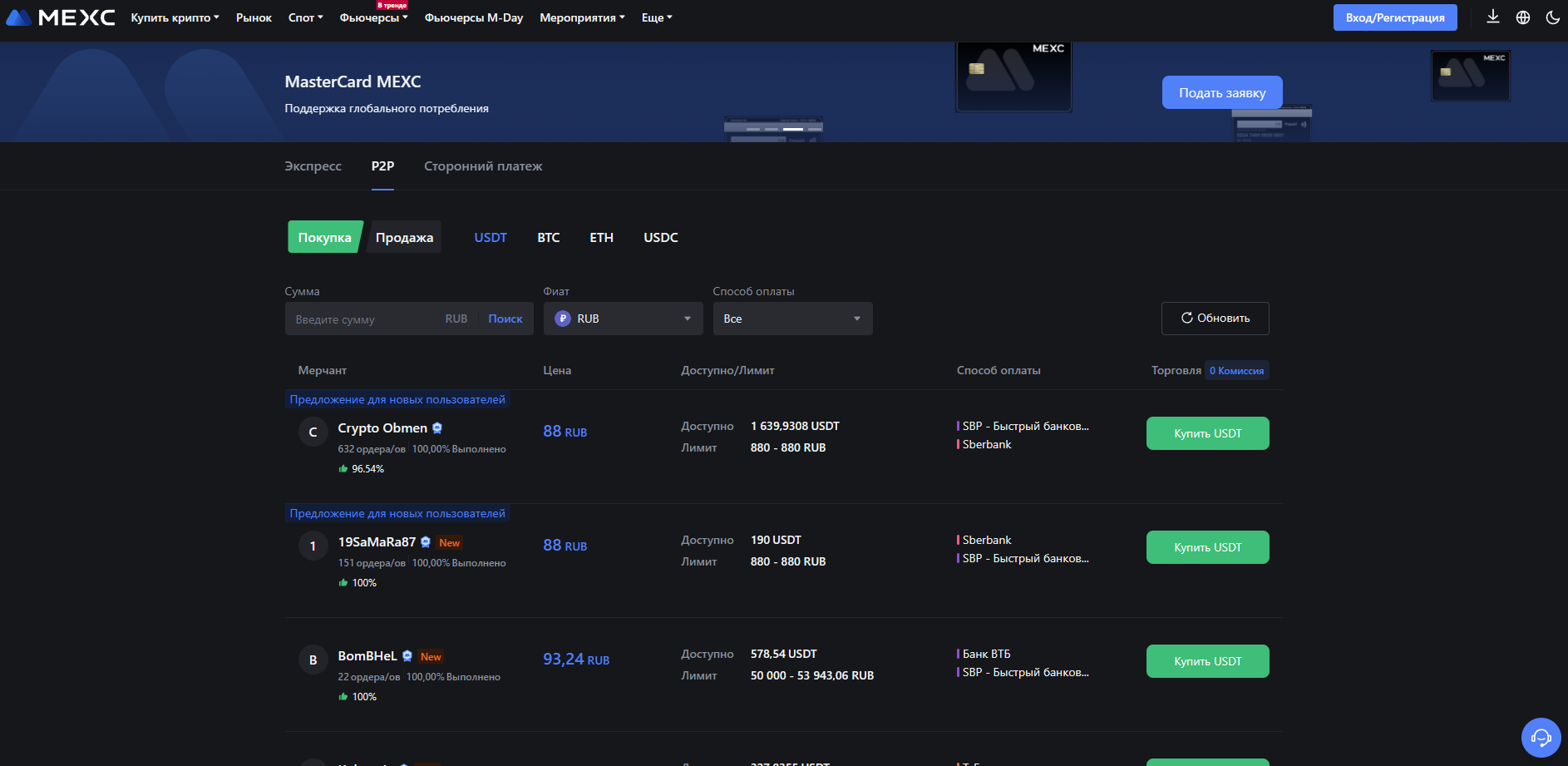This screenshot has width=1568, height=766.
Task: Expand the Спот menu
Action: pos(306,17)
